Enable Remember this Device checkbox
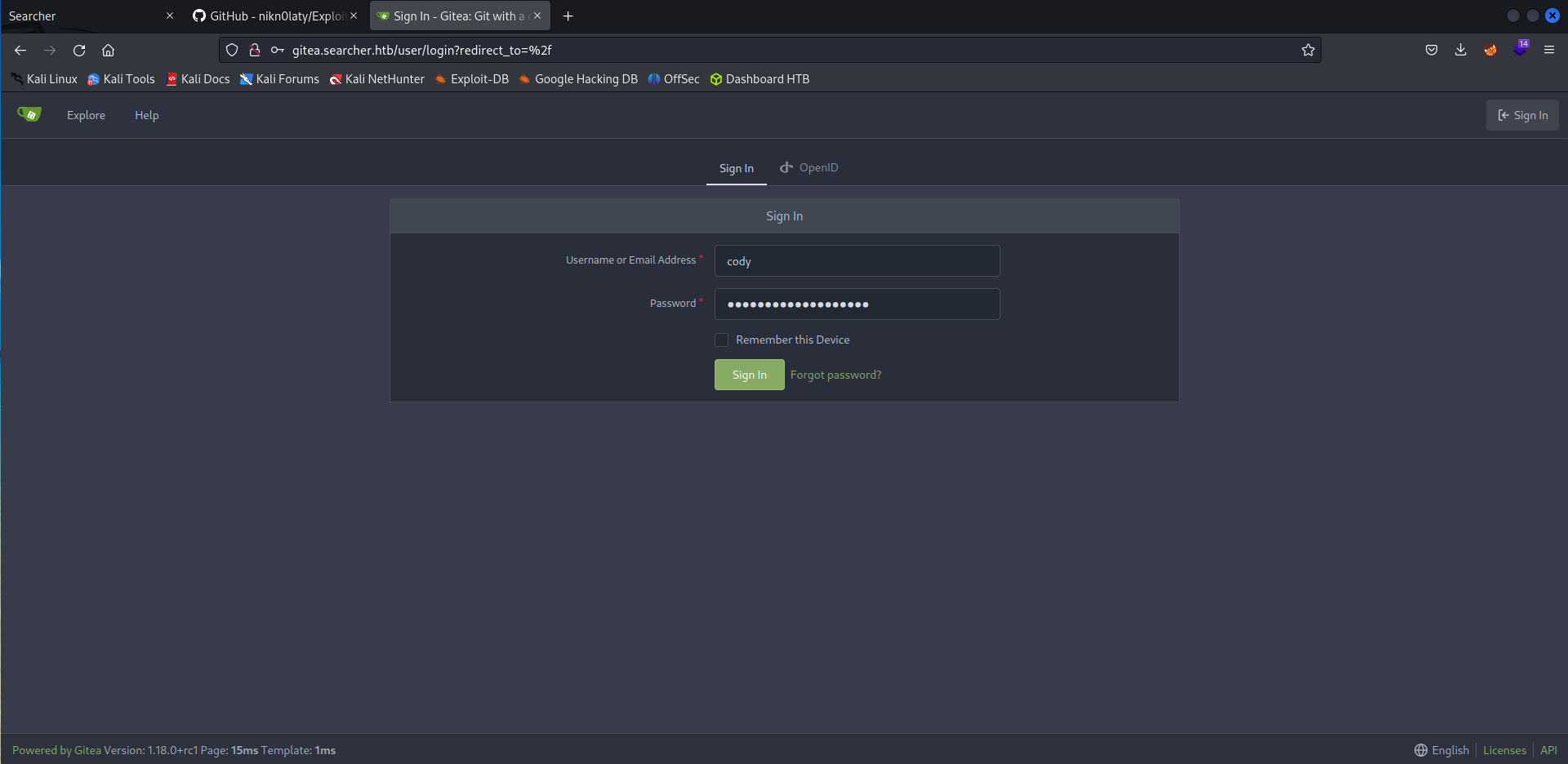The height and width of the screenshot is (764, 1568). pyautogui.click(x=722, y=340)
